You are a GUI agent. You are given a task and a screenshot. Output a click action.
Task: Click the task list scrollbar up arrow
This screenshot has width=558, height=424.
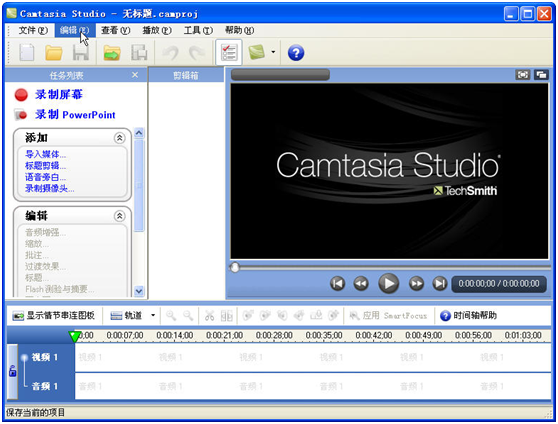(x=139, y=133)
